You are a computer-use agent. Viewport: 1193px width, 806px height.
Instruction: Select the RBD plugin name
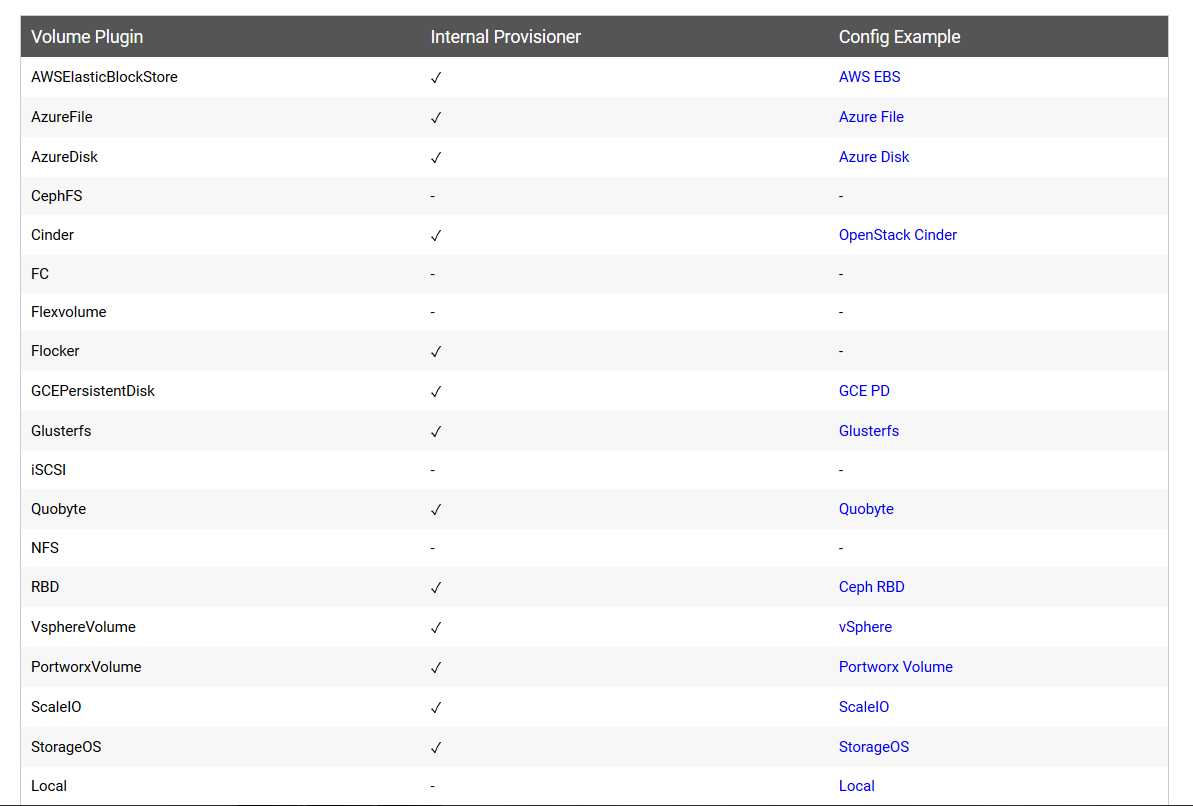point(45,587)
